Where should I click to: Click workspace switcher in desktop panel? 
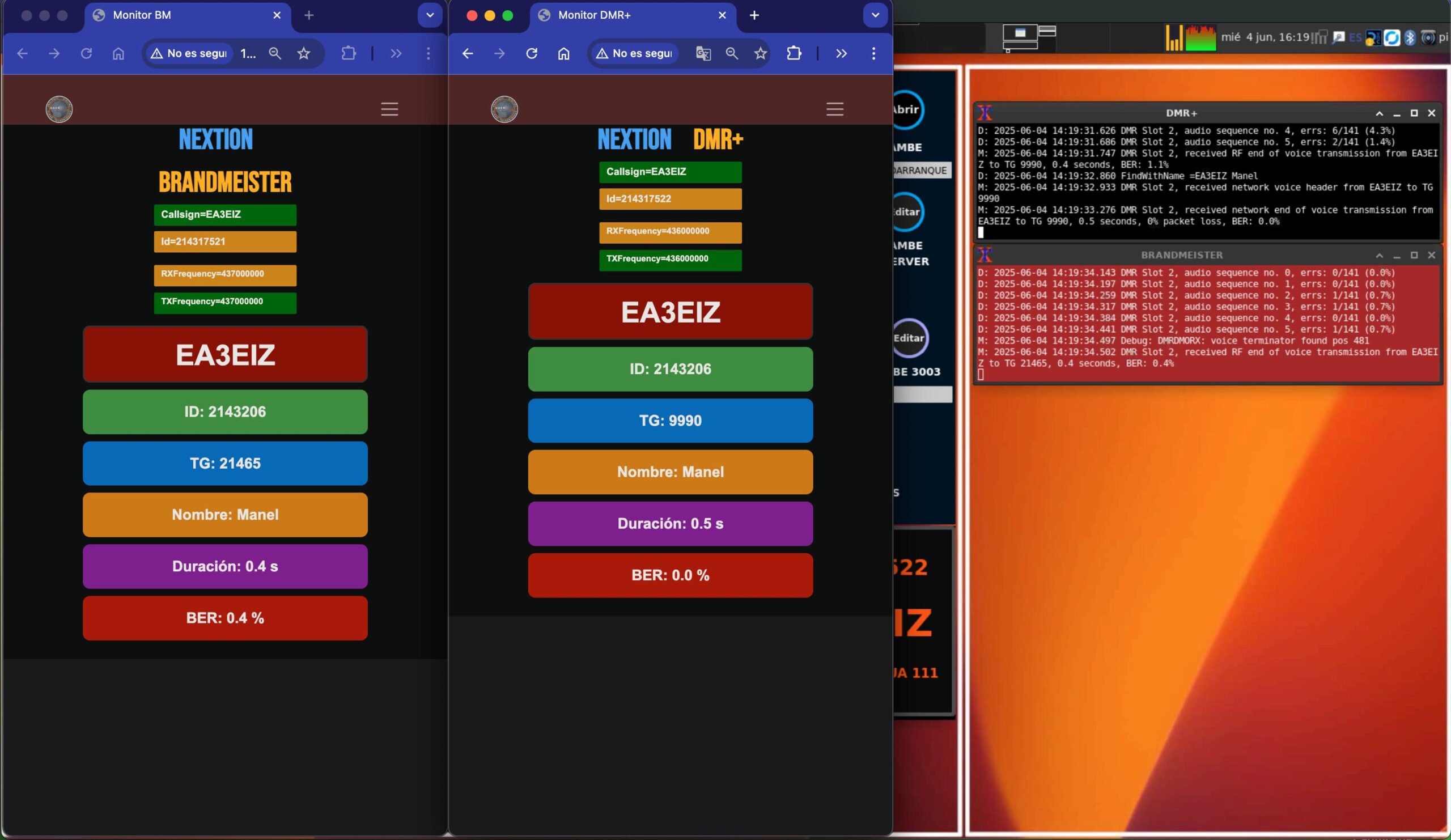1029,37
